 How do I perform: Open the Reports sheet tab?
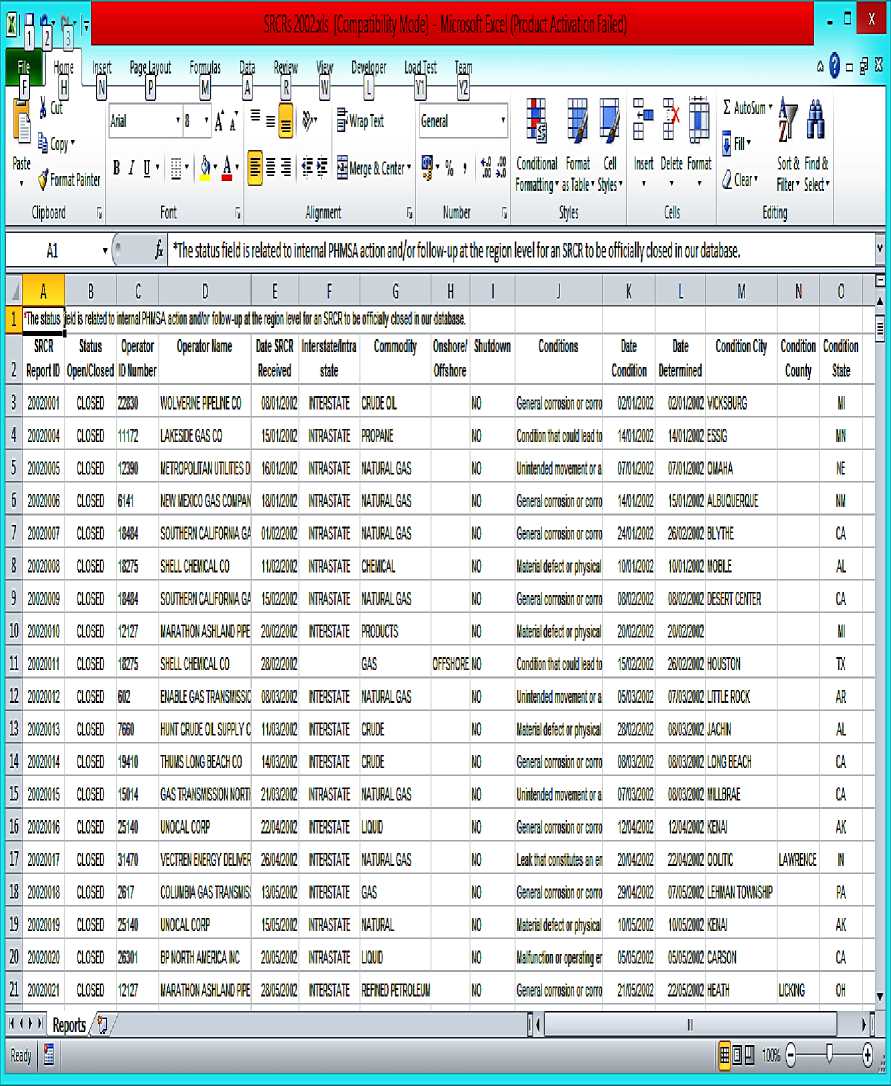coord(69,1025)
